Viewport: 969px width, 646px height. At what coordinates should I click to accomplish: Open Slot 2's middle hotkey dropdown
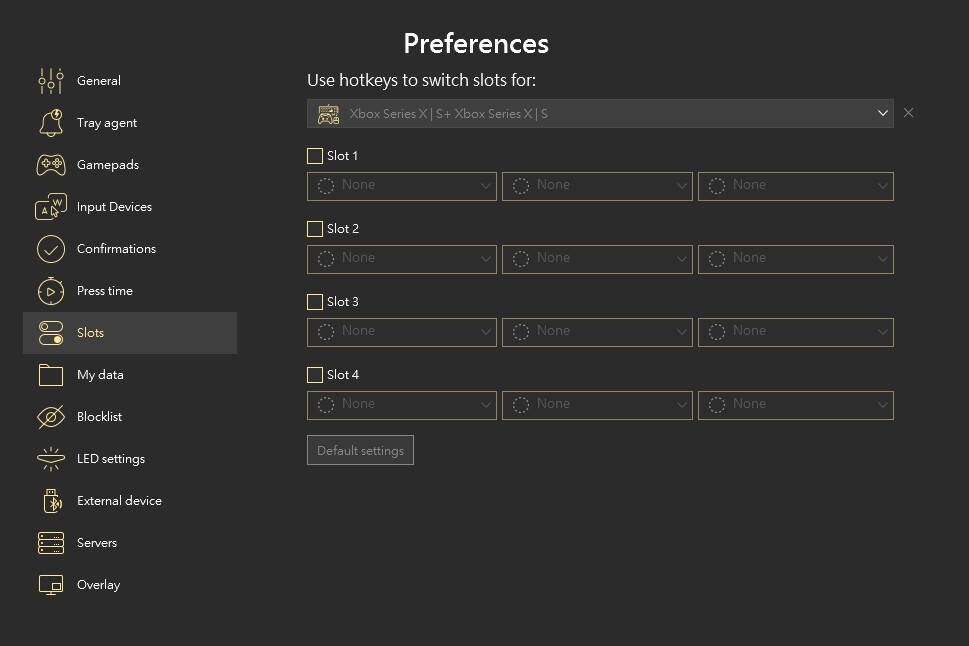pos(597,259)
